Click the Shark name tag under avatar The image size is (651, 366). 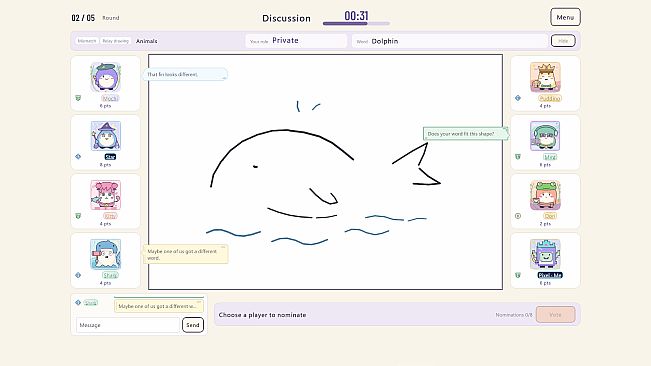pos(110,275)
